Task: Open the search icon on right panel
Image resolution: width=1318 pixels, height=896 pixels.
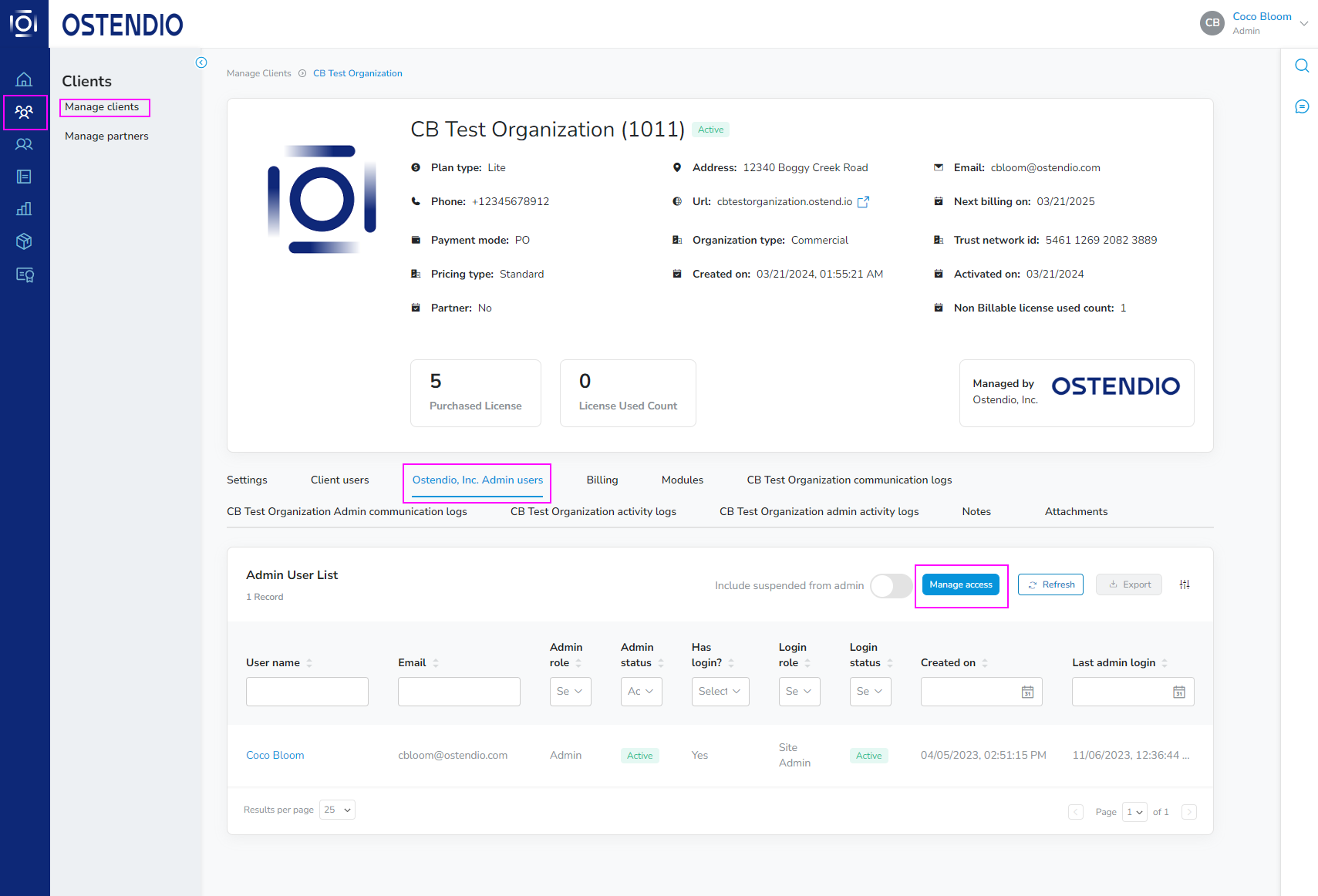Action: [1302, 66]
